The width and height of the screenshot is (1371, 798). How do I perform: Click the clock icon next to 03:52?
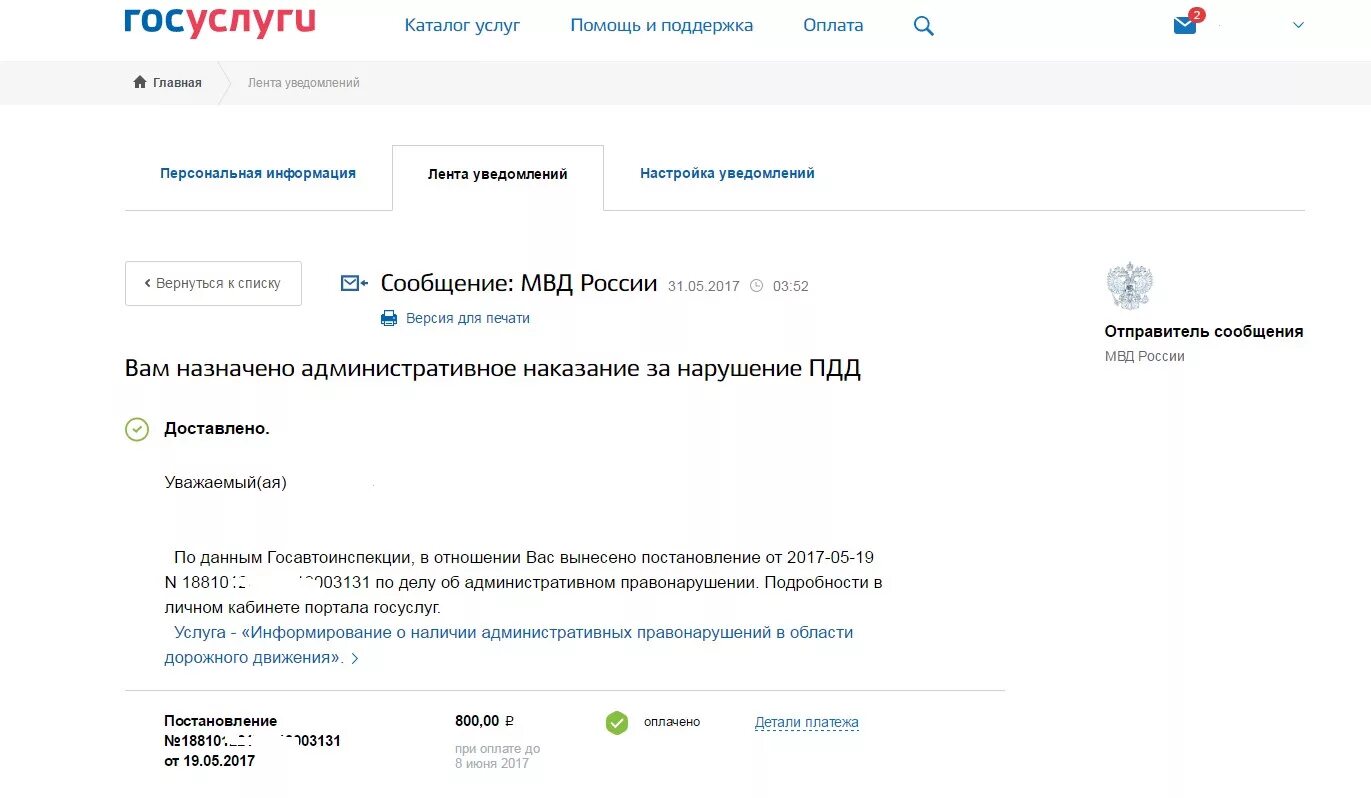tap(756, 286)
